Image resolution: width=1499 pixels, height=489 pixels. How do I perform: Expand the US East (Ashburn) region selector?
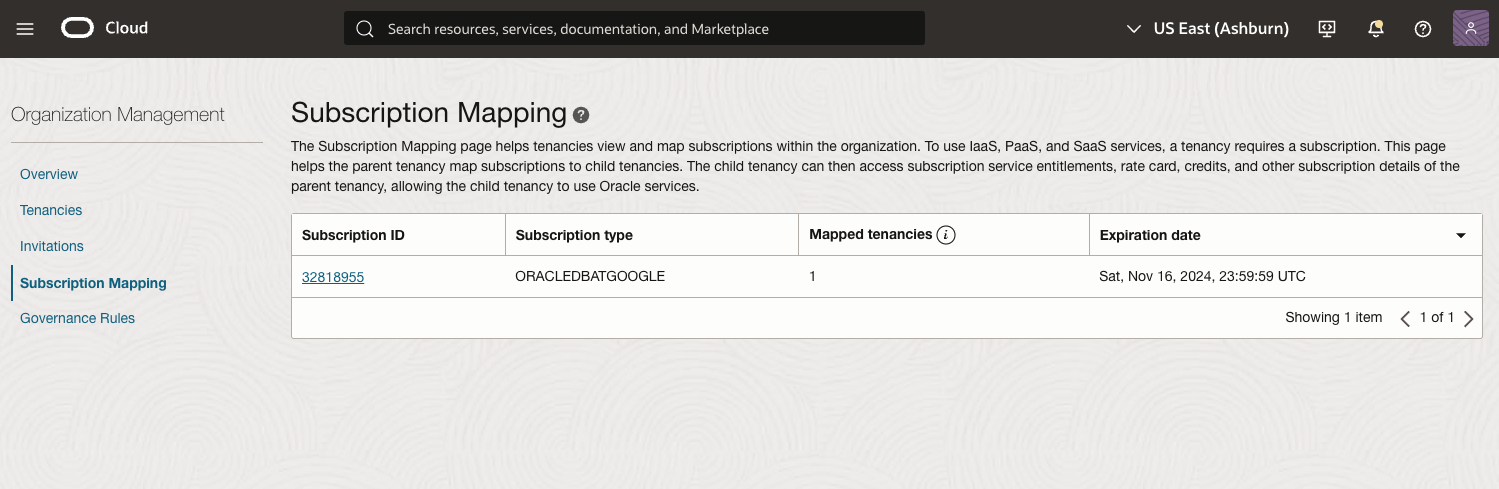click(x=1207, y=29)
